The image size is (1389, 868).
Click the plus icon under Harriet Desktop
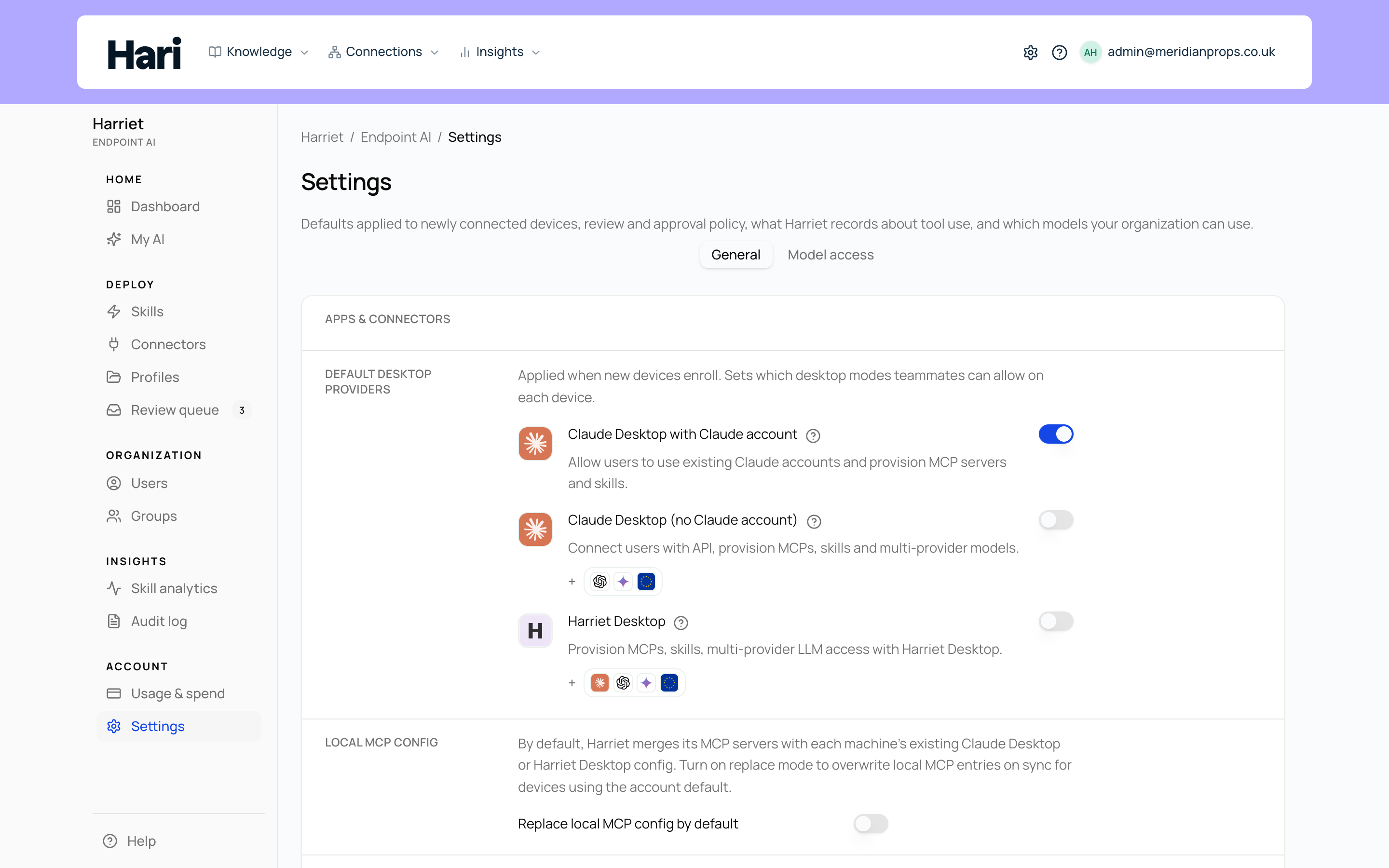click(572, 682)
